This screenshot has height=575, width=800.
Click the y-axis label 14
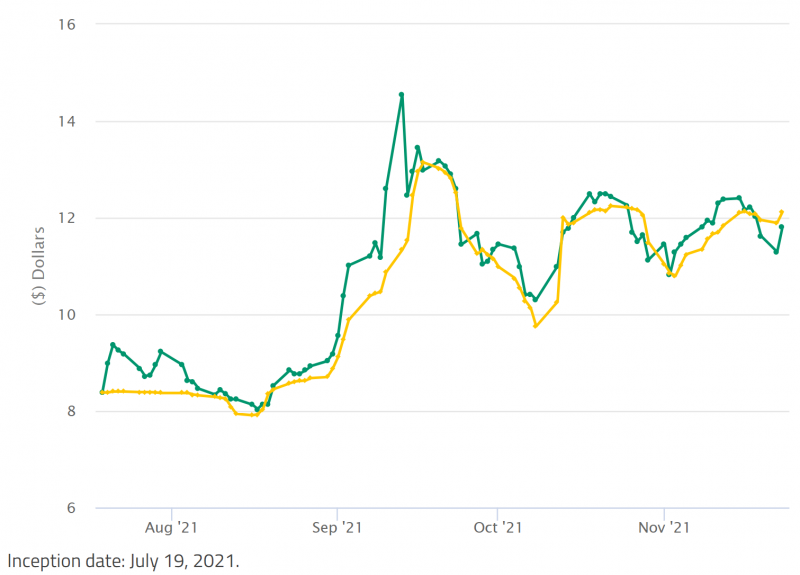click(67, 121)
